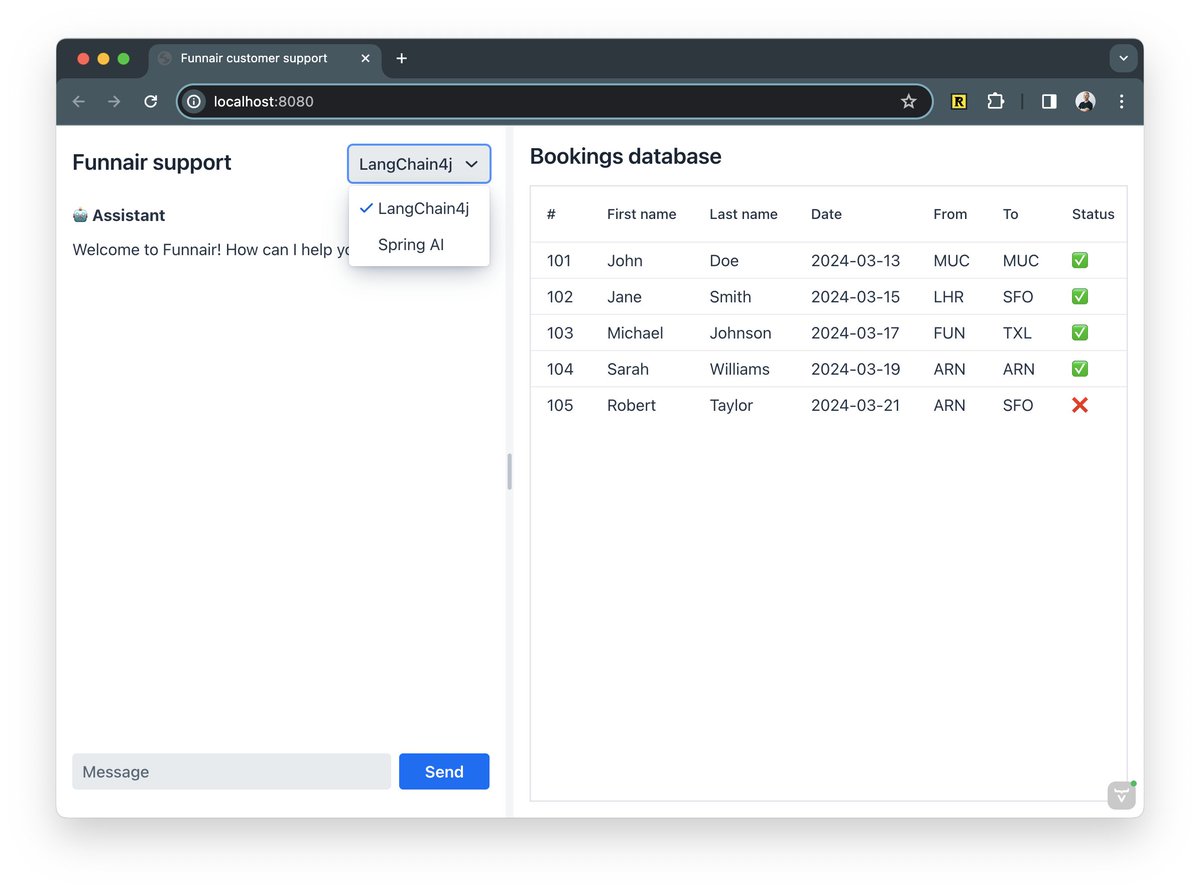Select booking number 105 cell
The image size is (1200, 892).
click(560, 405)
